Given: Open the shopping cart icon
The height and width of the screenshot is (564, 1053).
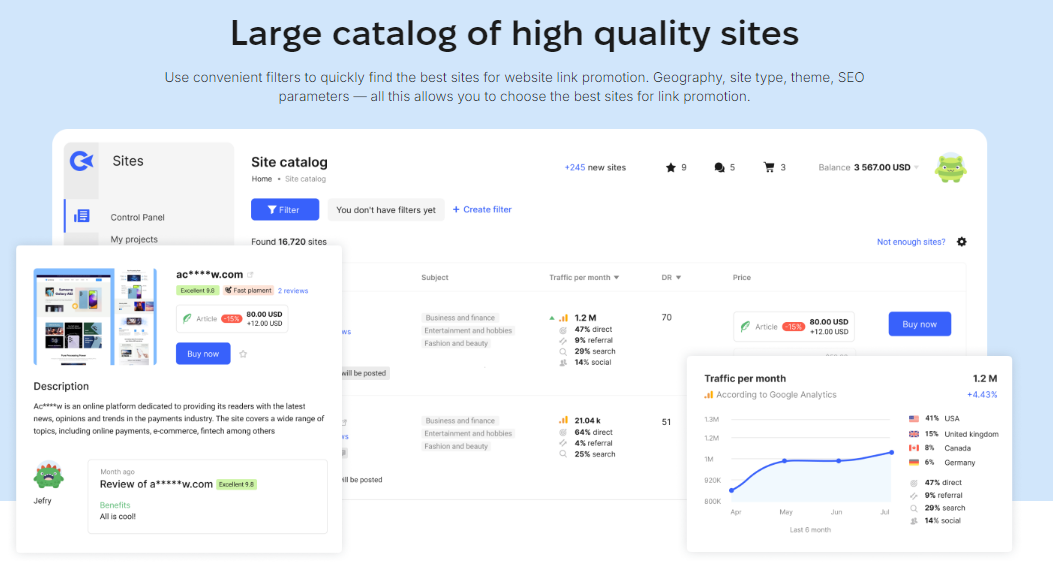Looking at the screenshot, I should 769,167.
